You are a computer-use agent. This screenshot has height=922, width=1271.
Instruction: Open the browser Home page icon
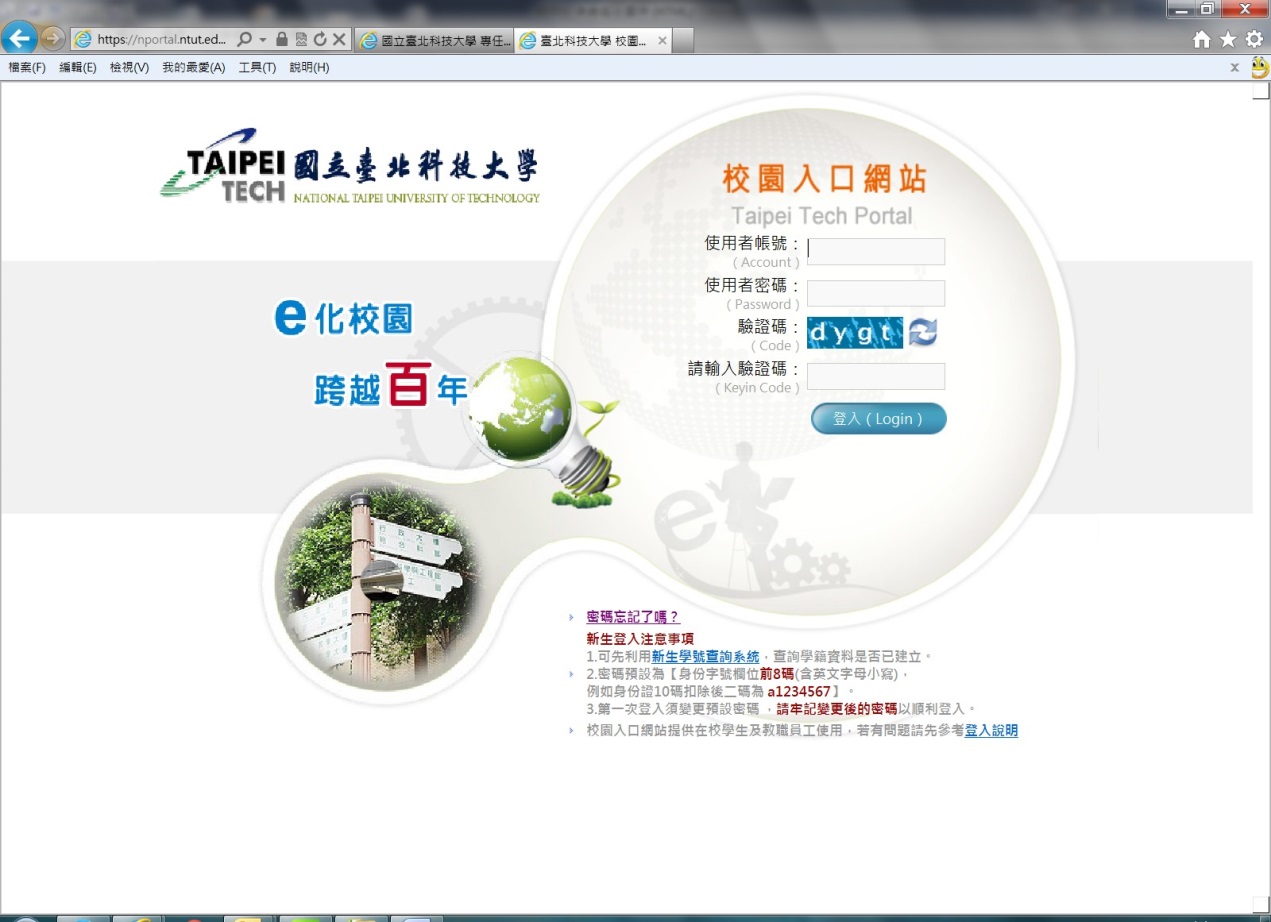[x=1202, y=40]
